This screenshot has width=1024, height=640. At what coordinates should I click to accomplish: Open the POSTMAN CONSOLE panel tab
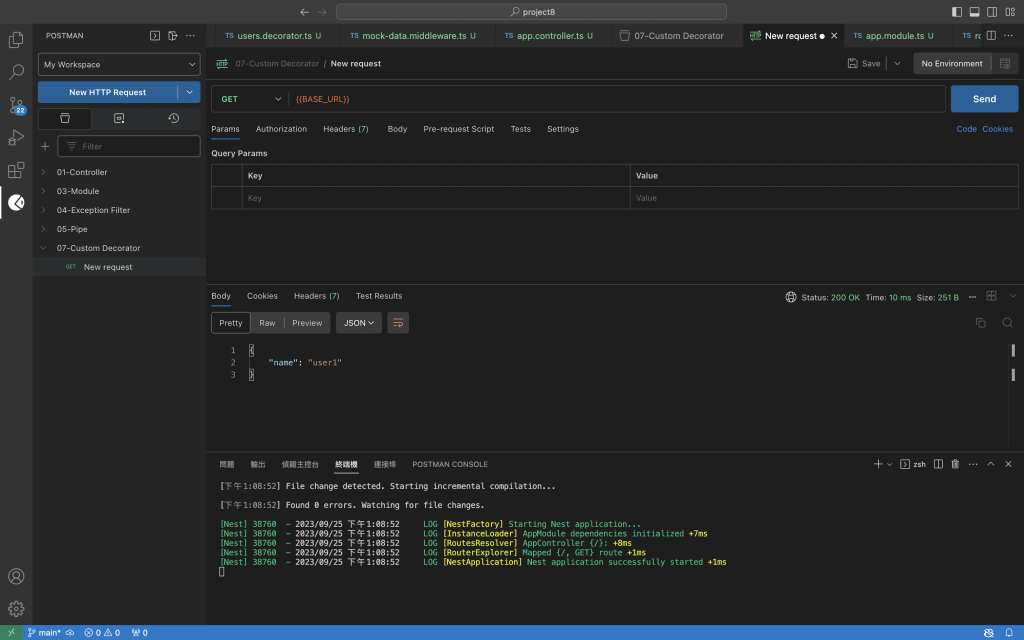[x=450, y=464]
